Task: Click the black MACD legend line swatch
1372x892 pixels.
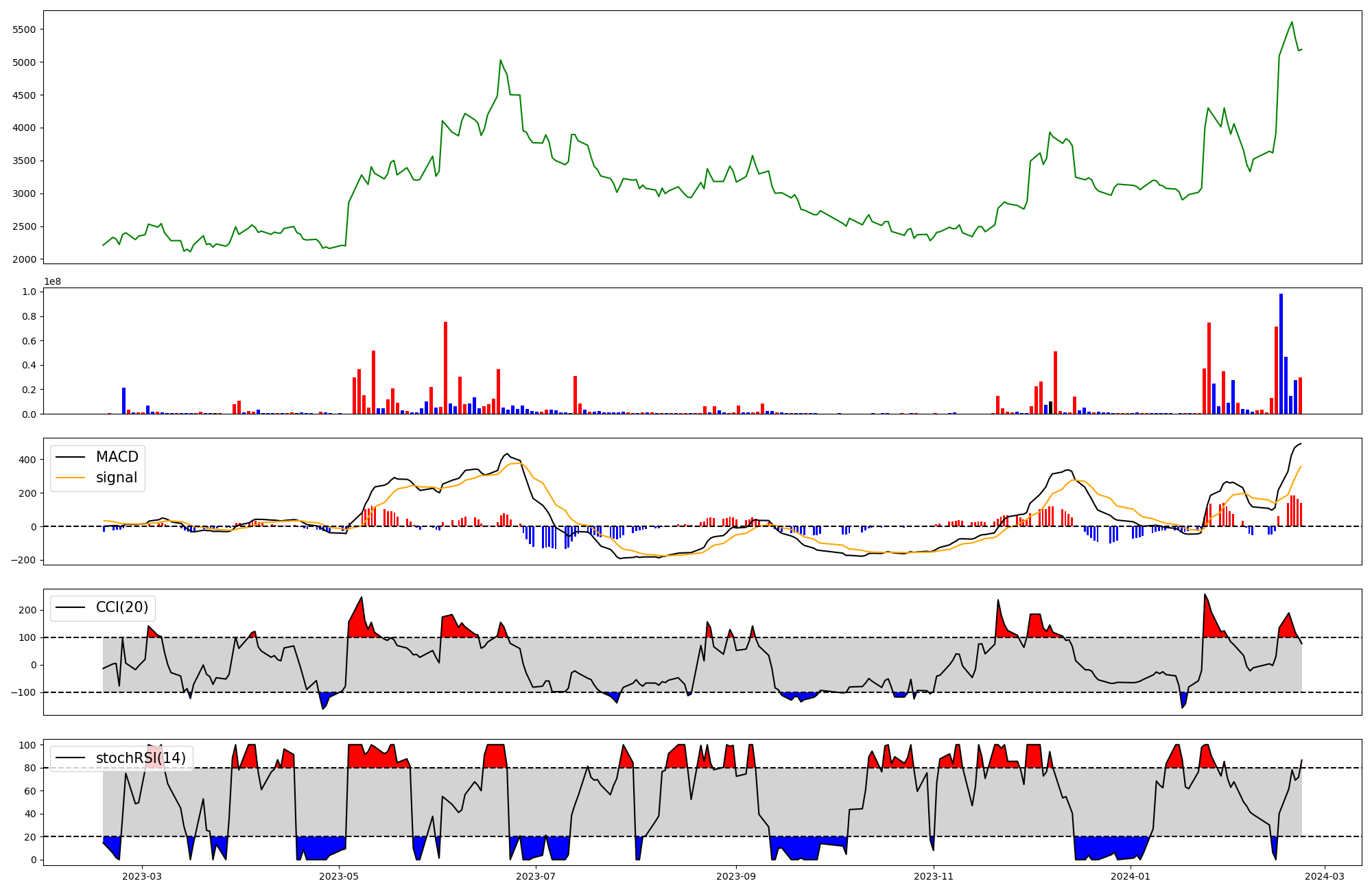Action: coord(70,457)
